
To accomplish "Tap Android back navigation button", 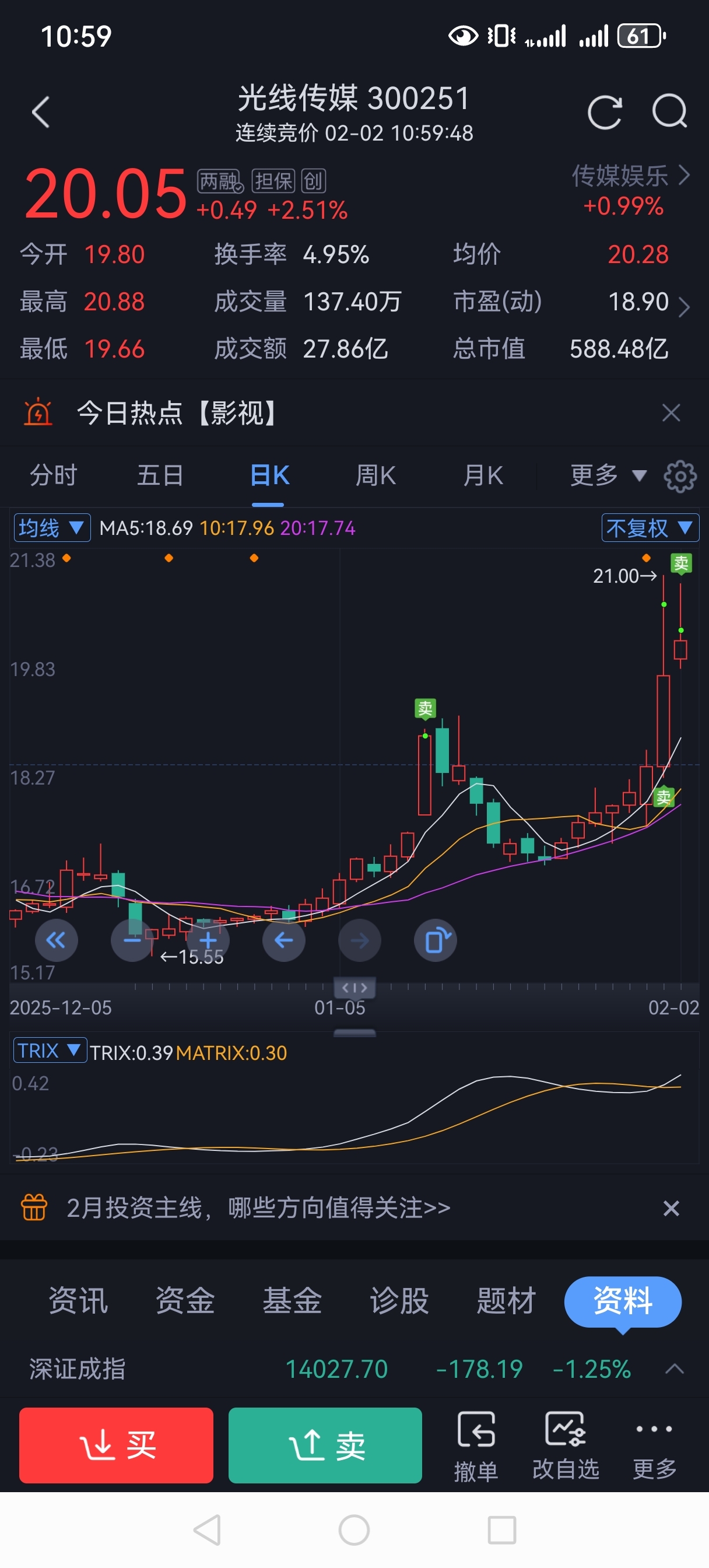I will coord(207,1529).
